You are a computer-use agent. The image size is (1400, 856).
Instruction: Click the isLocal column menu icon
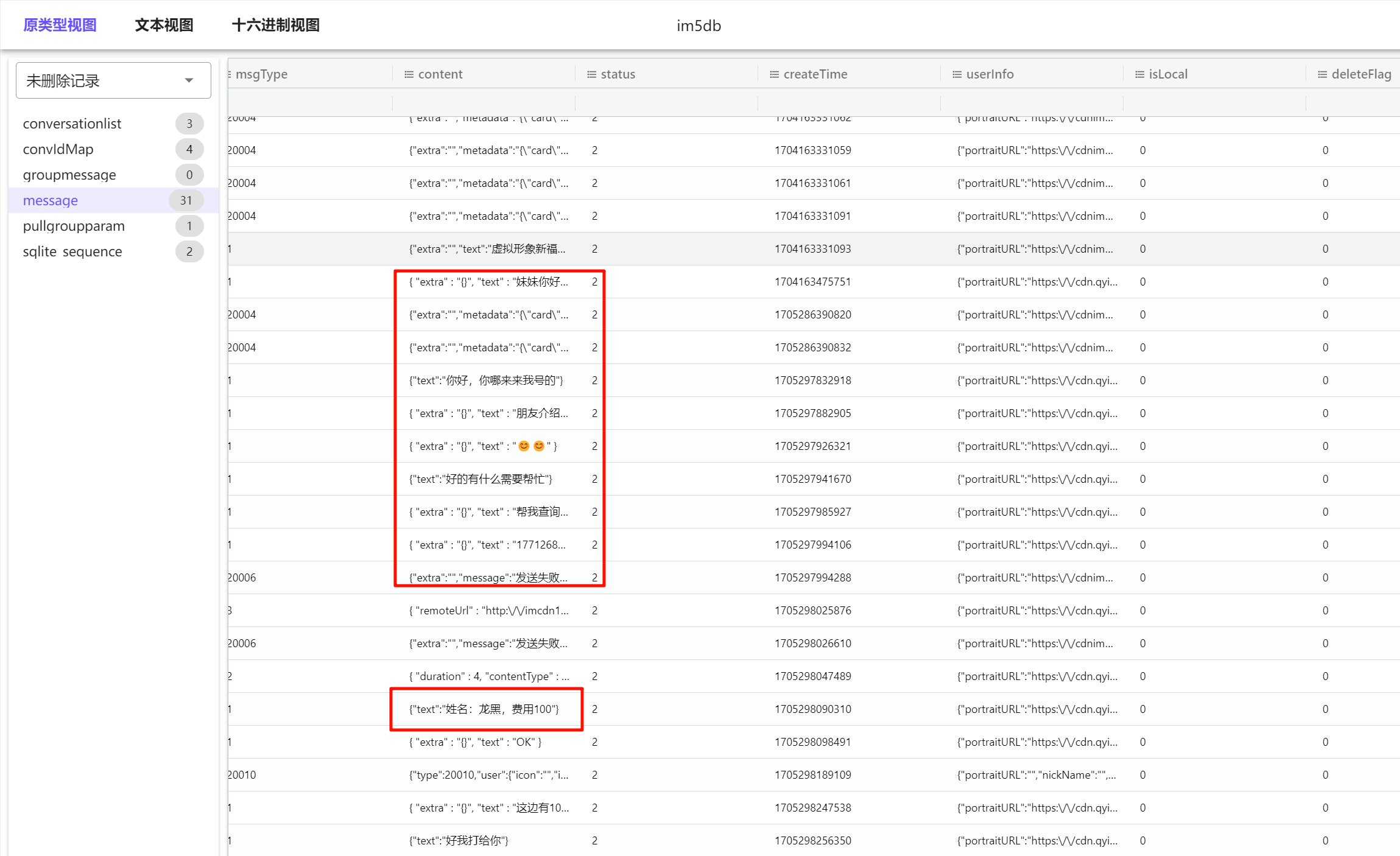point(1139,74)
